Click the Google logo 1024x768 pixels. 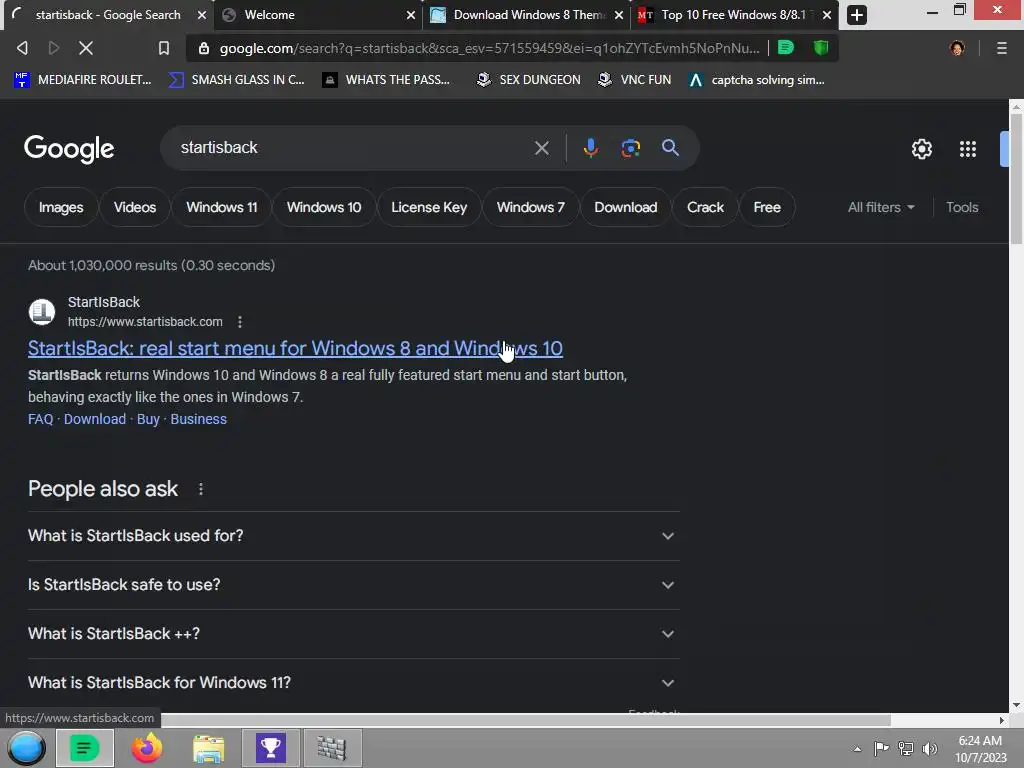click(69, 150)
